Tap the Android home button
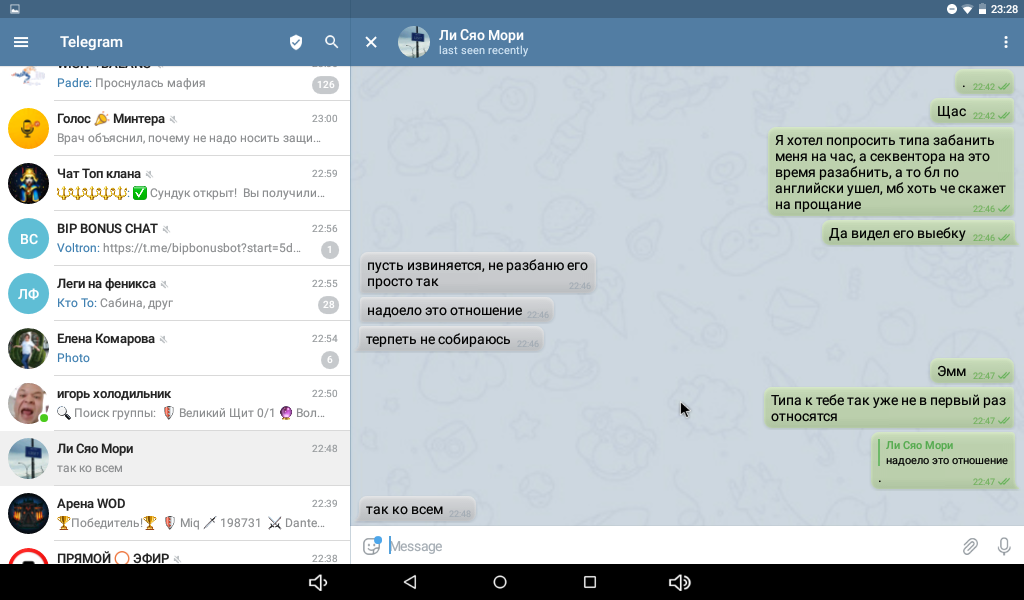Viewport: 1024px width, 600px height. point(500,582)
